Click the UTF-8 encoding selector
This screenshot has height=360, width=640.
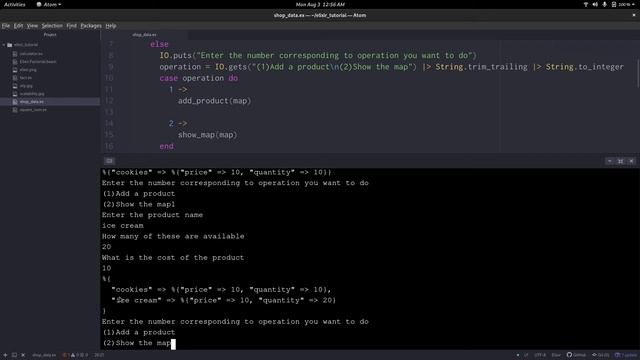[x=540, y=355]
